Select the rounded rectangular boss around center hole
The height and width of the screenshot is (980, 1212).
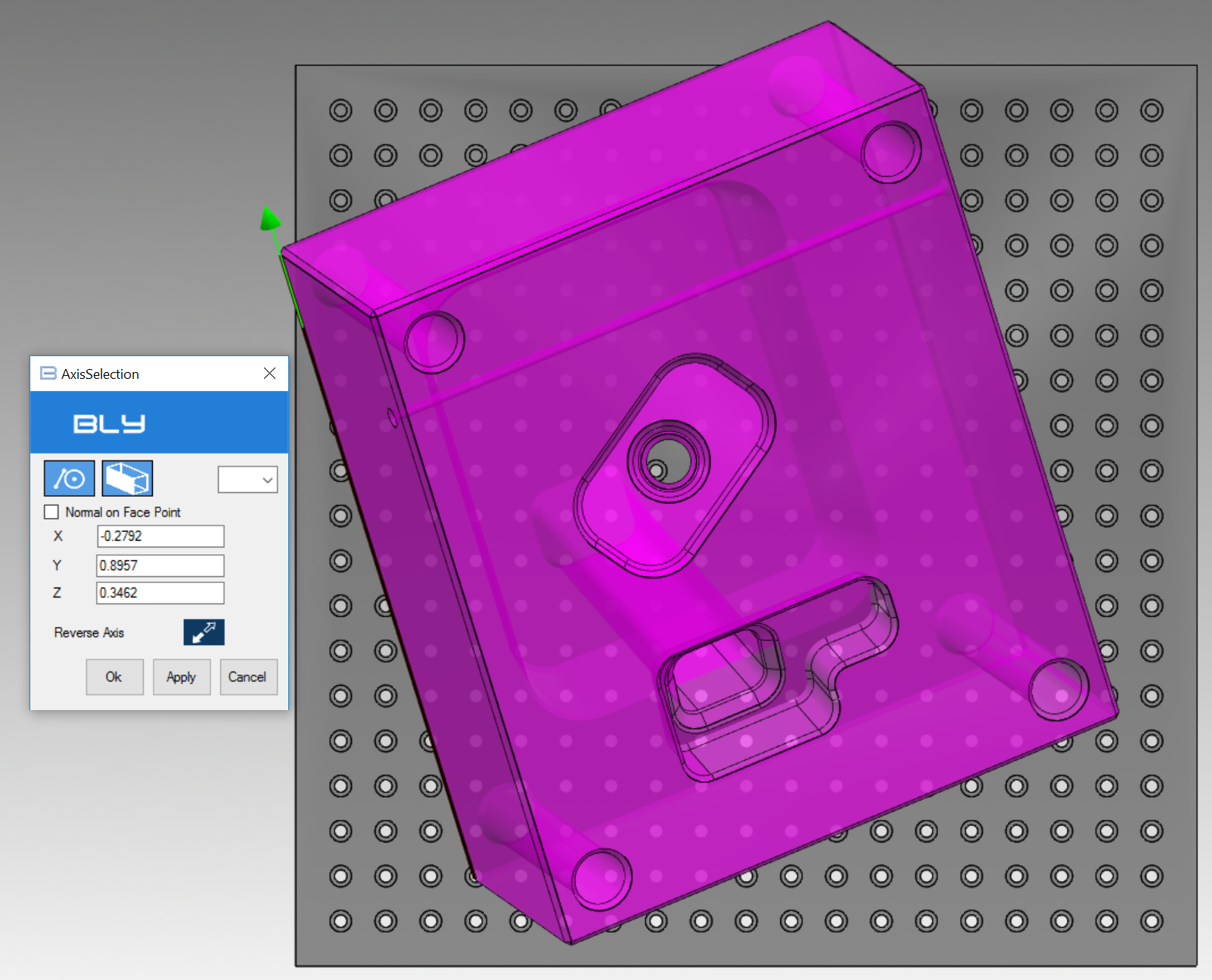(674, 467)
